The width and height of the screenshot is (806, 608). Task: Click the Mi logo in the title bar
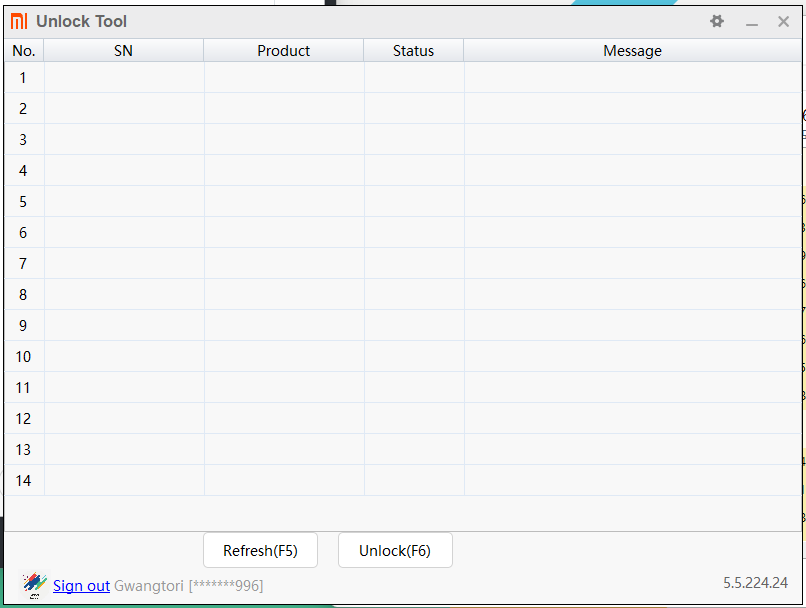point(19,22)
